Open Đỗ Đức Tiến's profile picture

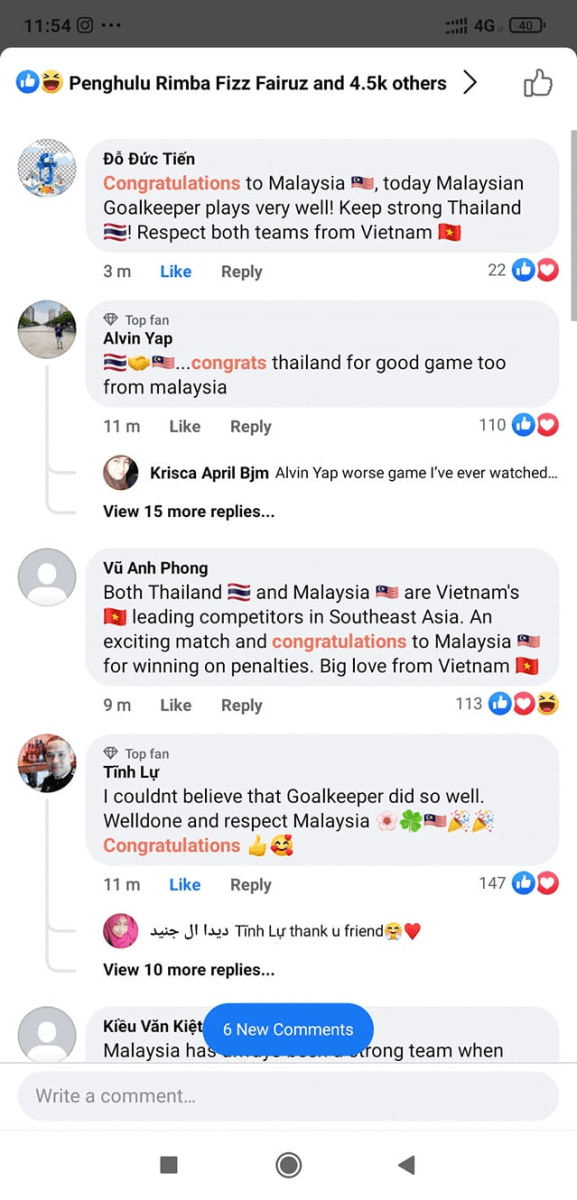pyautogui.click(x=47, y=168)
